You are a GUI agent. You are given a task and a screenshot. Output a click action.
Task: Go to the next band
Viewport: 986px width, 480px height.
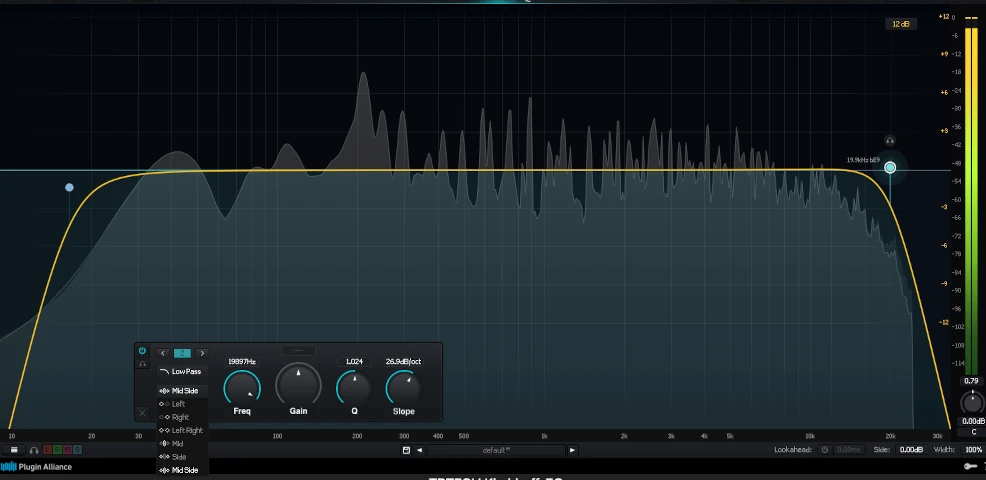(x=202, y=354)
